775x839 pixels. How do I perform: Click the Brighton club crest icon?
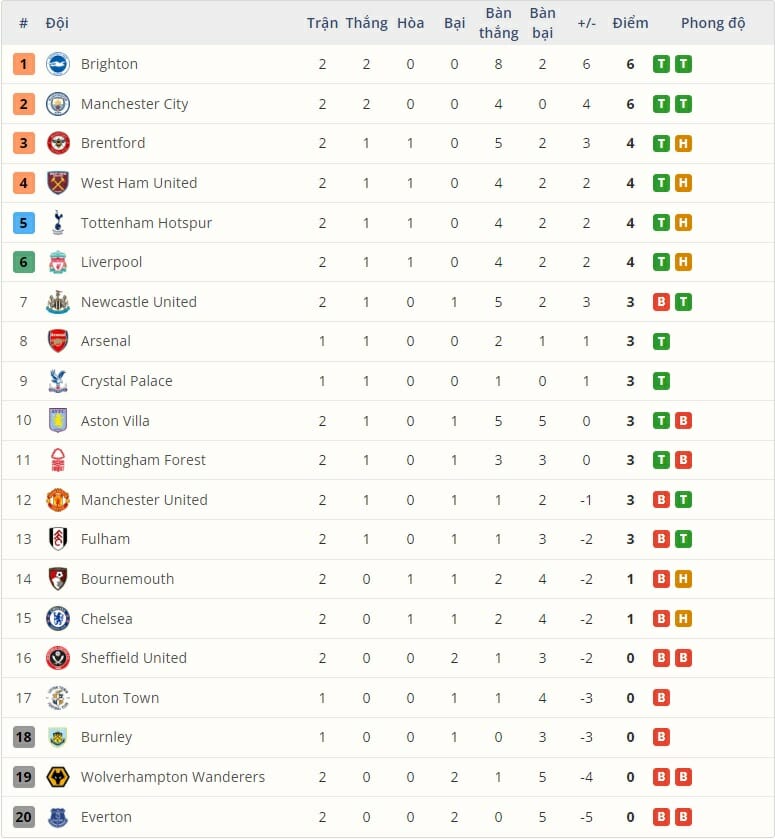58,64
